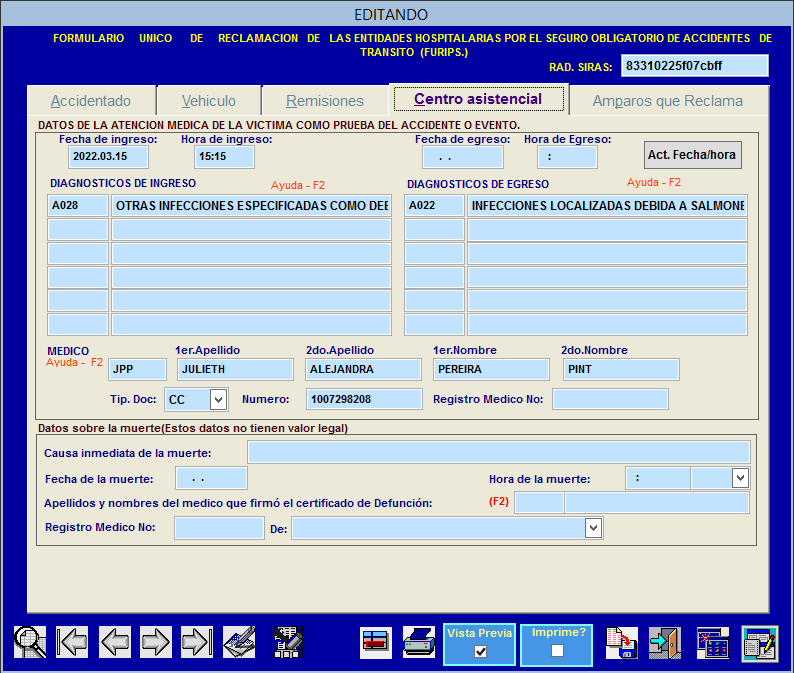
Task: Open the Amparos que Reclama tab
Action: [668, 101]
